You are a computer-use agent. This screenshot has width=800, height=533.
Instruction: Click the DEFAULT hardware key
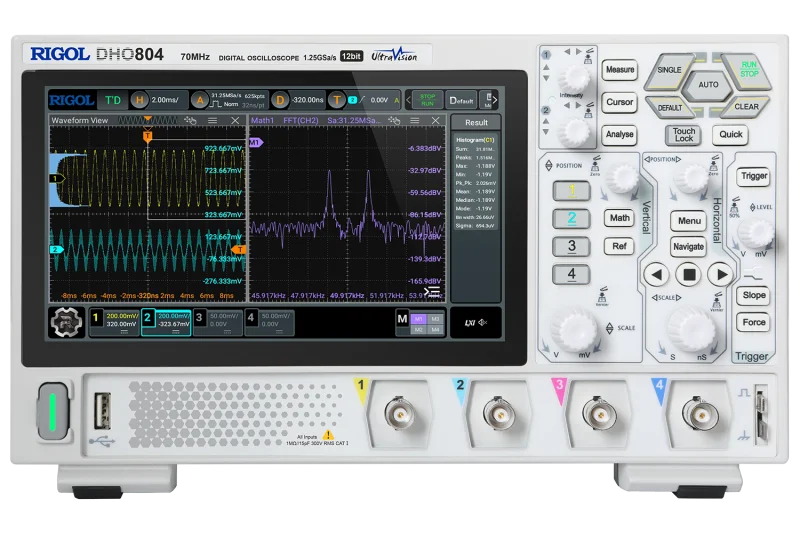click(x=669, y=108)
